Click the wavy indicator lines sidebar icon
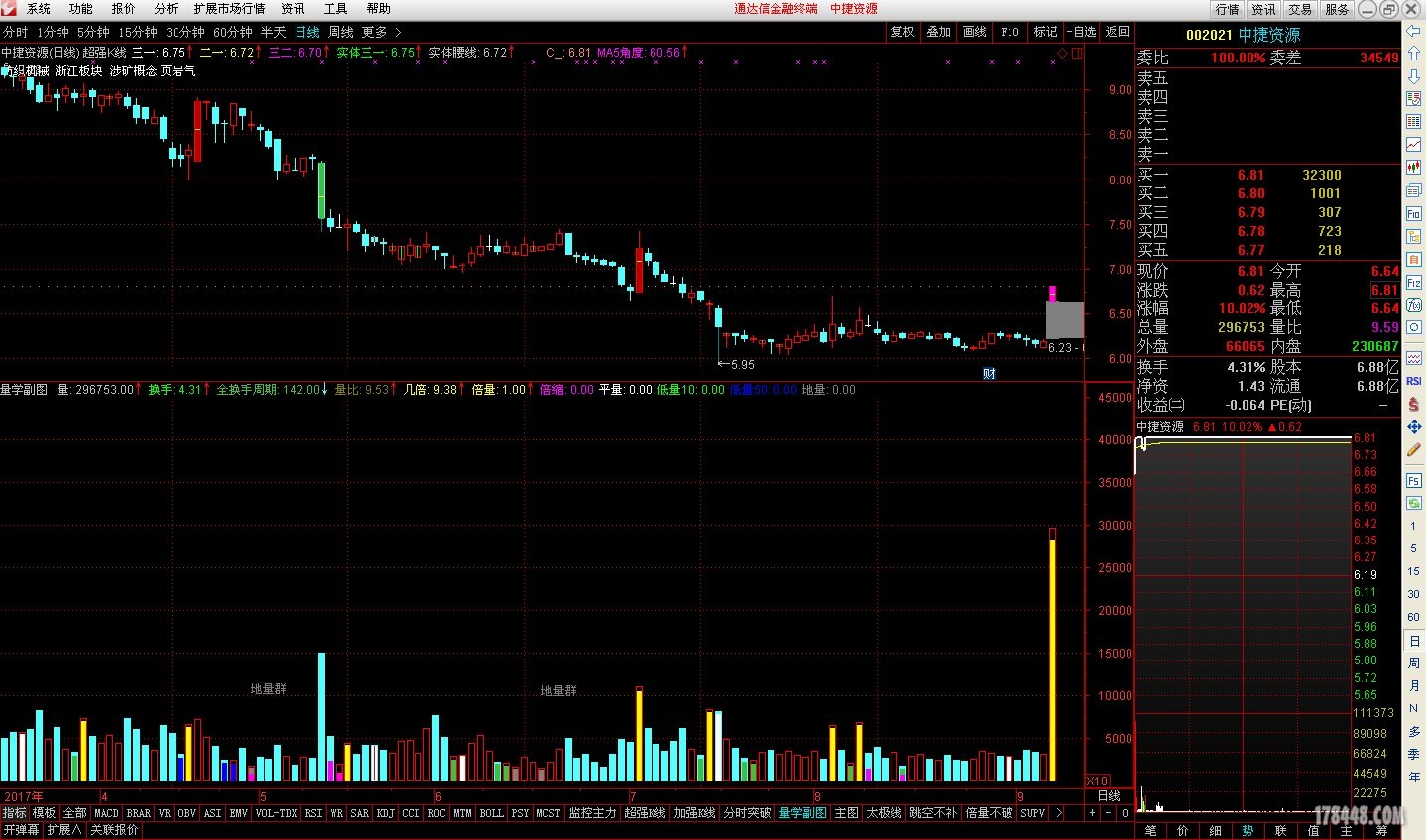The image size is (1426, 840). pos(1414,358)
